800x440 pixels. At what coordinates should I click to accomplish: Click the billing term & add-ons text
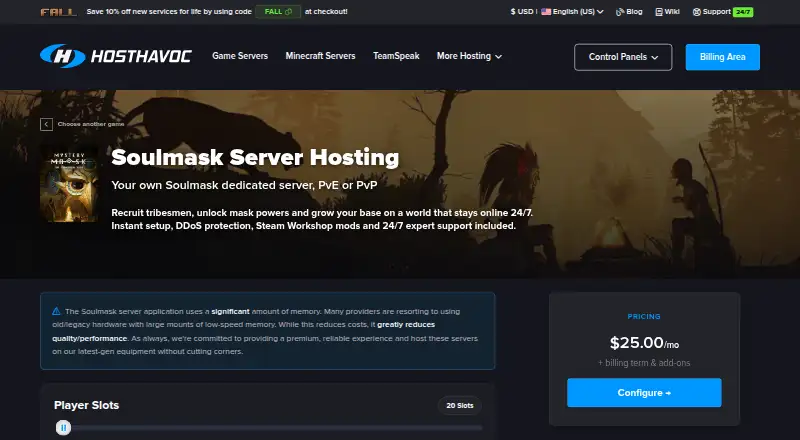(644, 363)
